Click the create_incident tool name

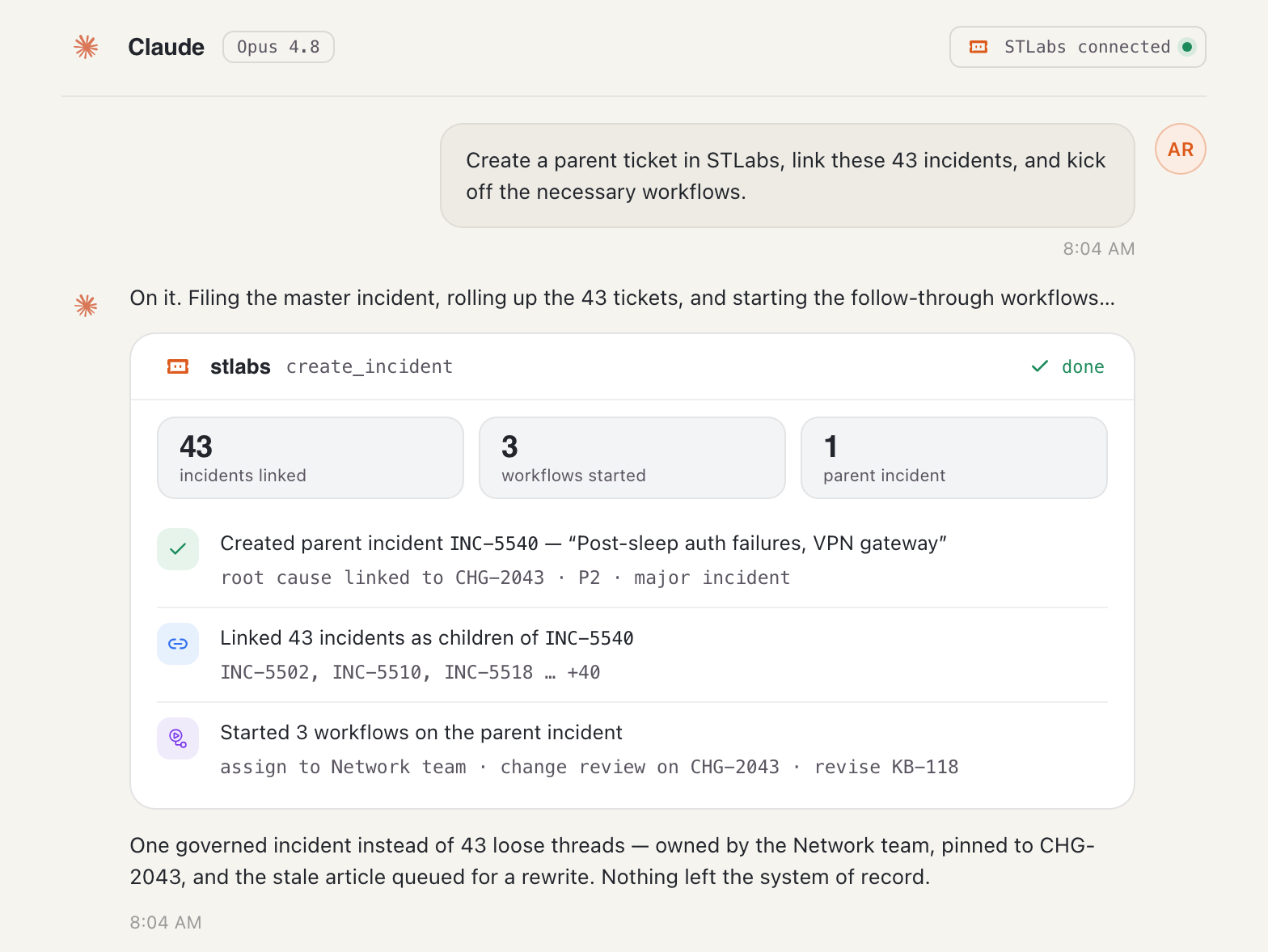click(370, 366)
